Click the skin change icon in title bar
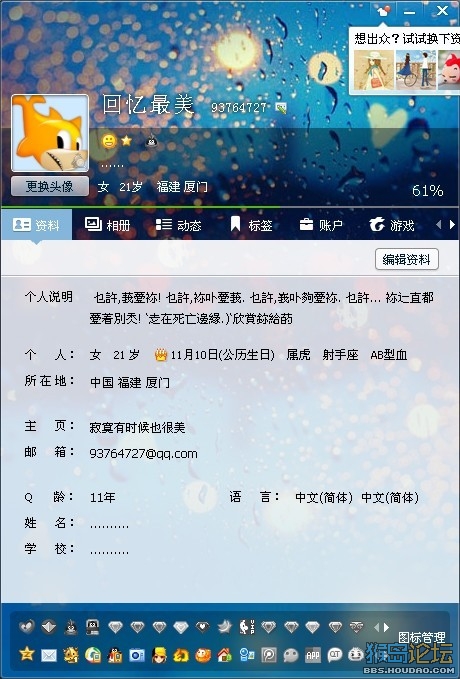 [382, 10]
